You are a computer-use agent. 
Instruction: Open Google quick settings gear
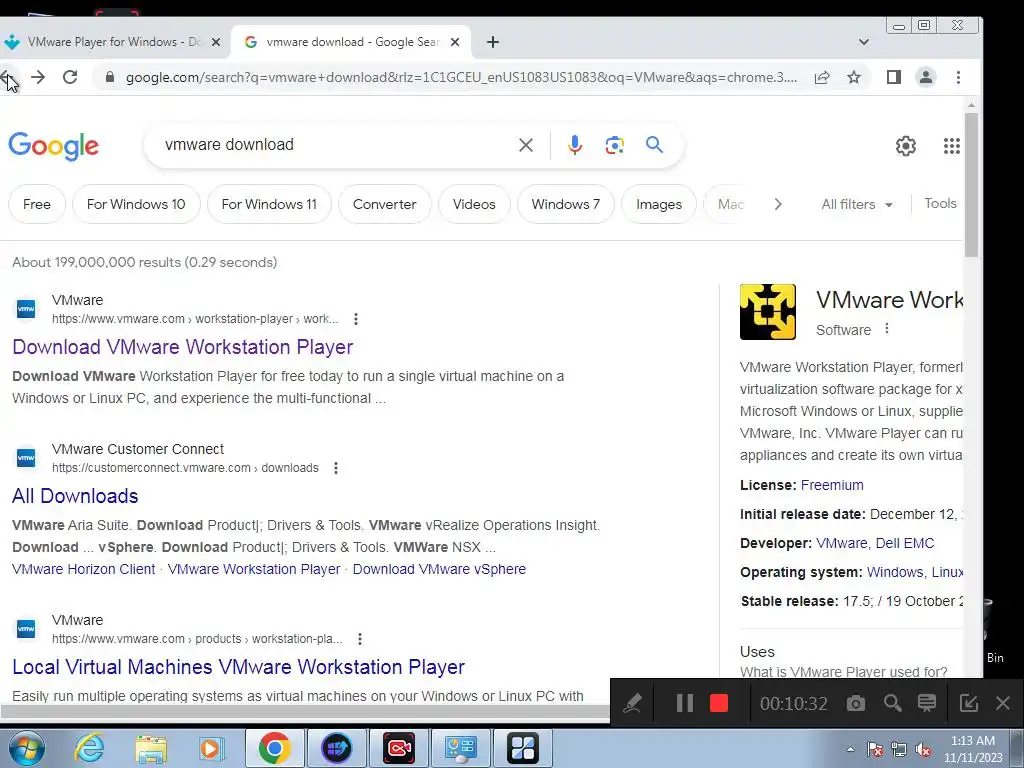pyautogui.click(x=905, y=146)
